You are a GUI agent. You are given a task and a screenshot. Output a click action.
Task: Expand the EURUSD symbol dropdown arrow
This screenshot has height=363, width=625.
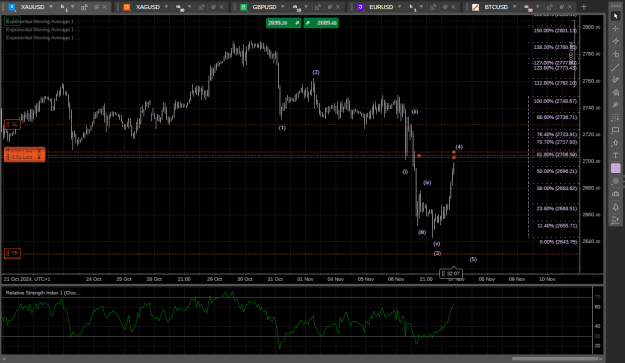click(399, 7)
